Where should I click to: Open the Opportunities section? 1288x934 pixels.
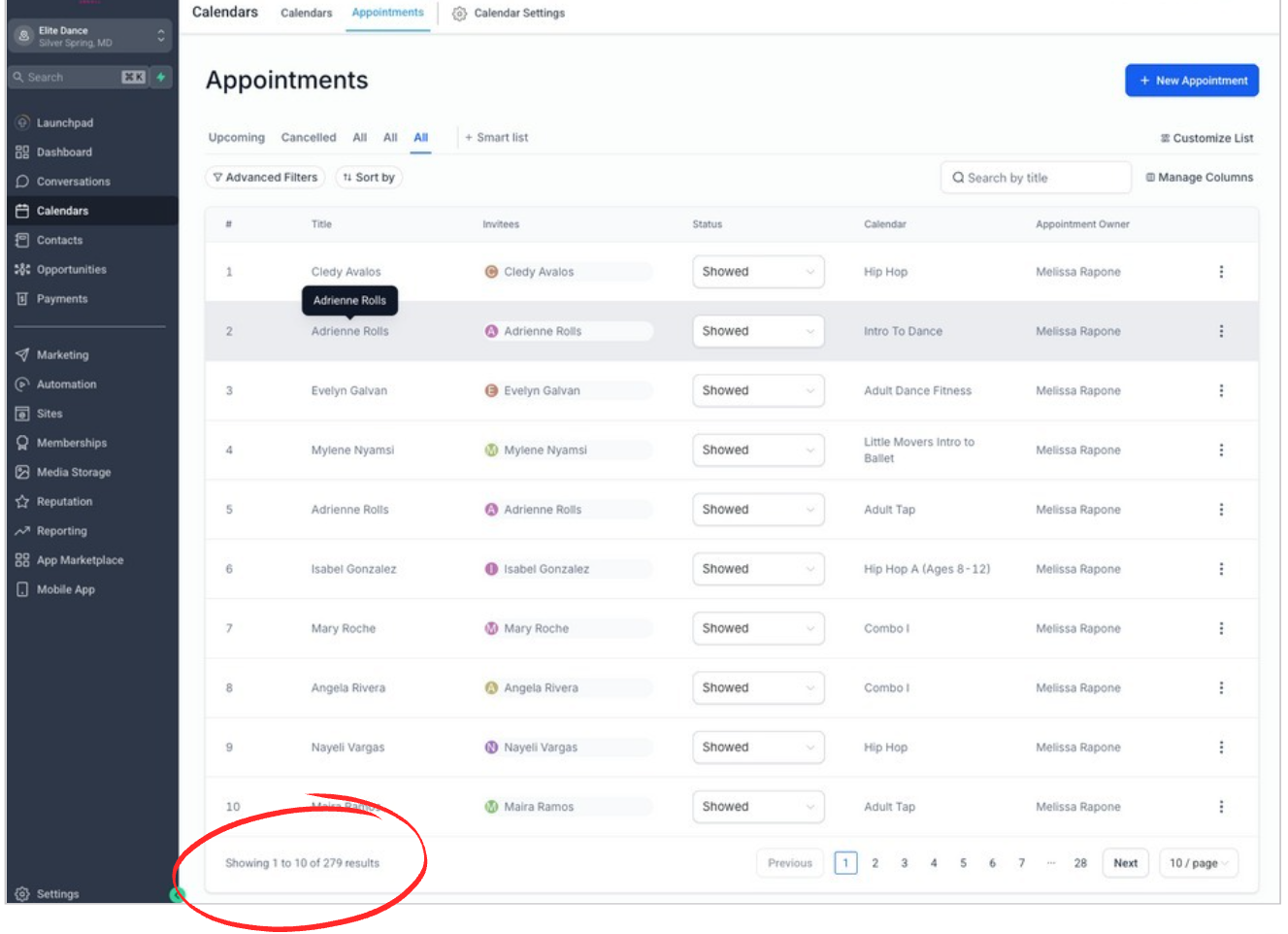click(71, 270)
